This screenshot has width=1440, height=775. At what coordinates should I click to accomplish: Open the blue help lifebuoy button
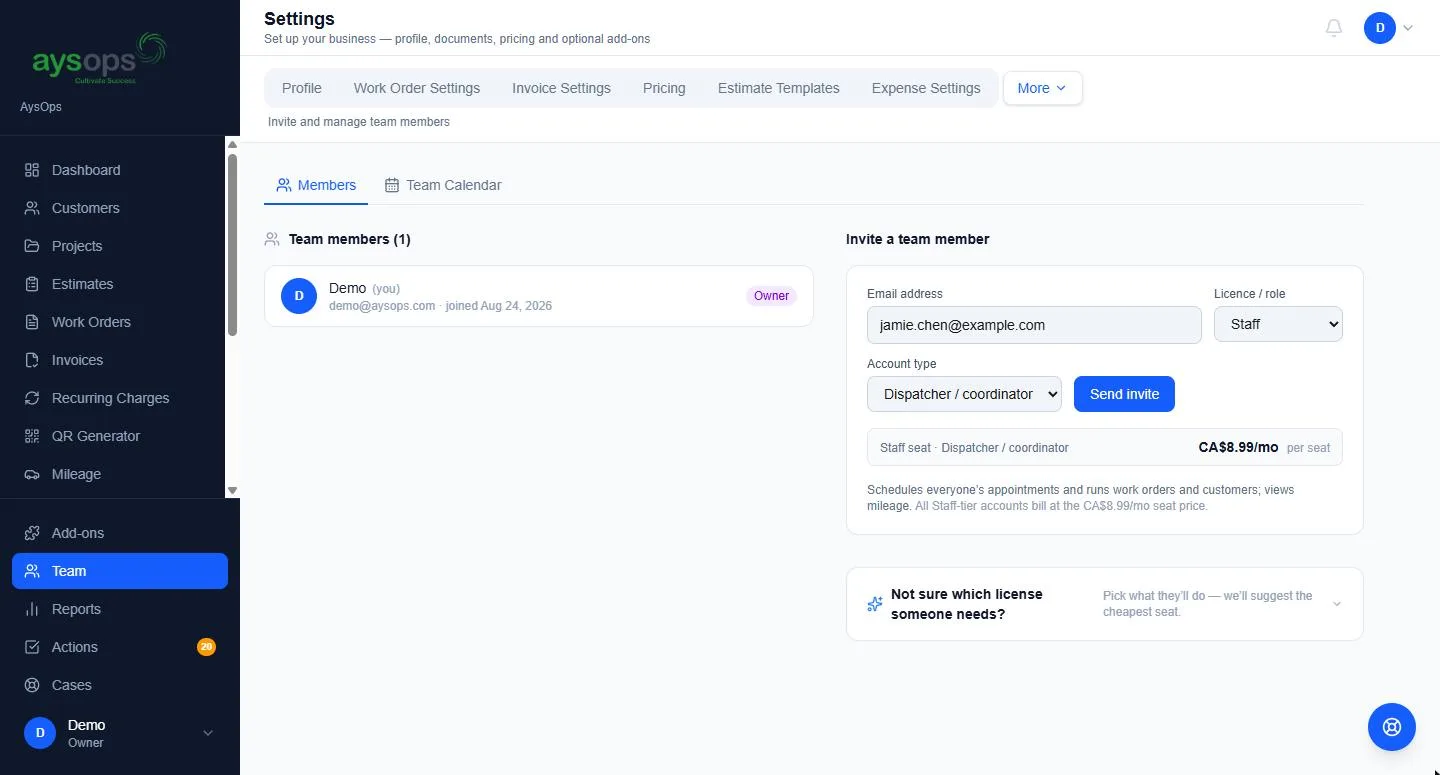tap(1392, 727)
